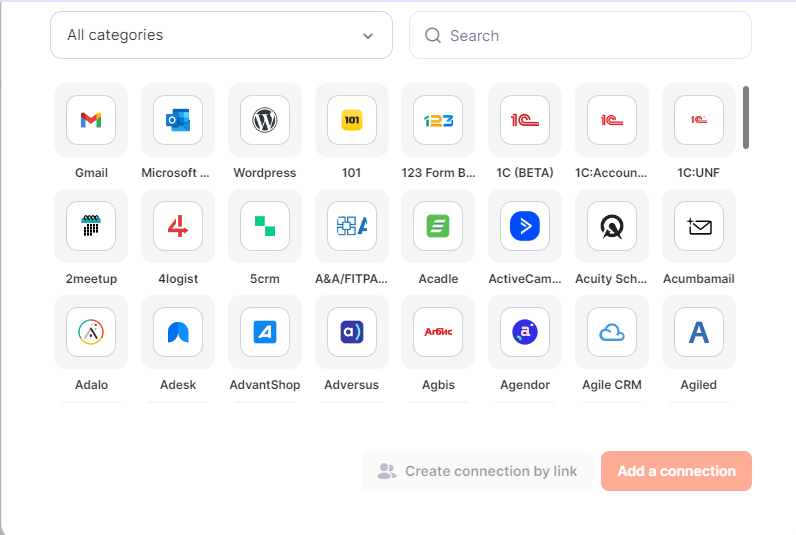This screenshot has width=796, height=535.
Task: Pick the Adalo app icon
Action: [91, 332]
